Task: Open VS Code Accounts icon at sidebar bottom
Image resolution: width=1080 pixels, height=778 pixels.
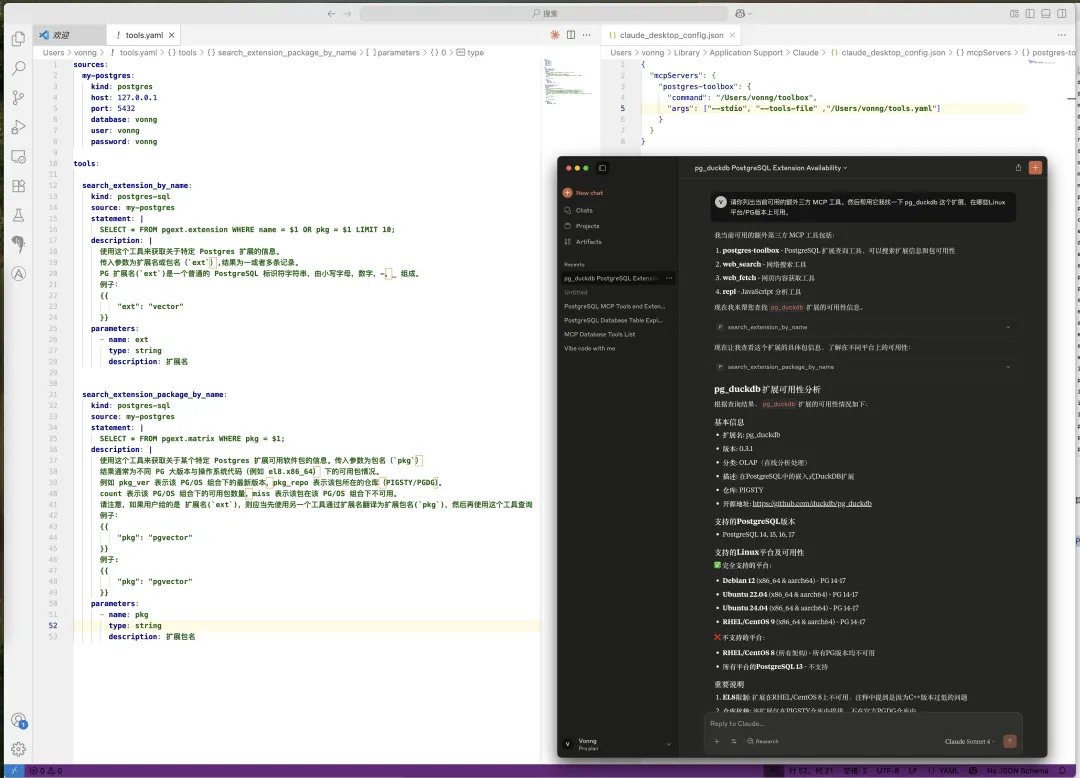Action: [18, 718]
